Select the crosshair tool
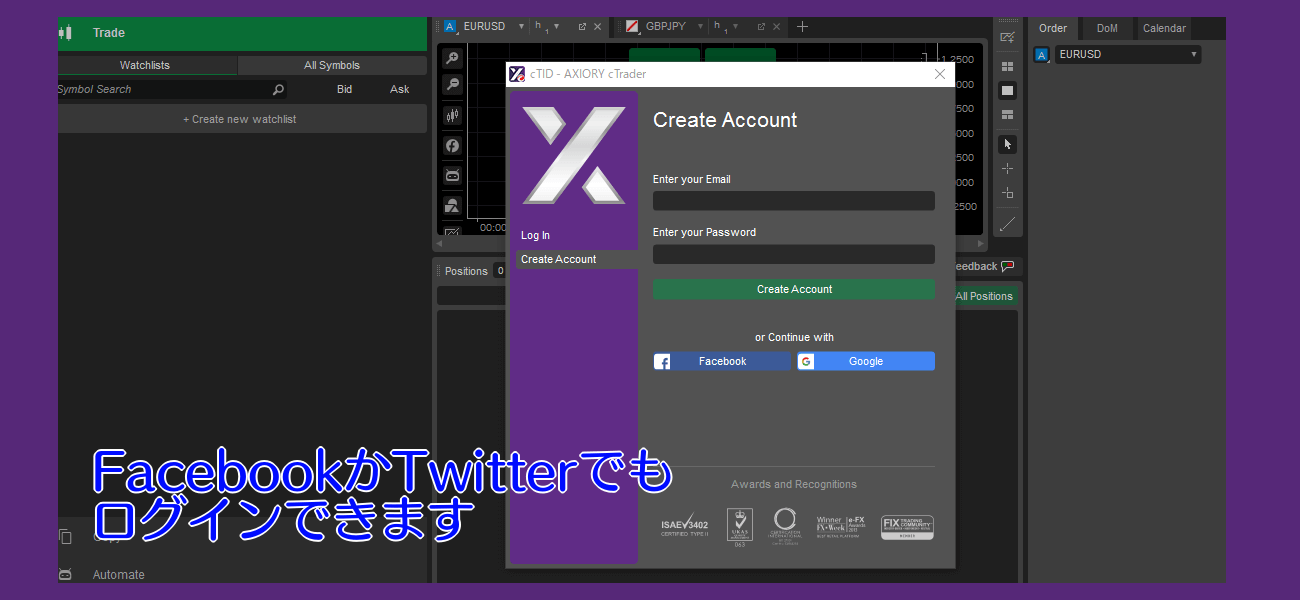 (x=1008, y=169)
